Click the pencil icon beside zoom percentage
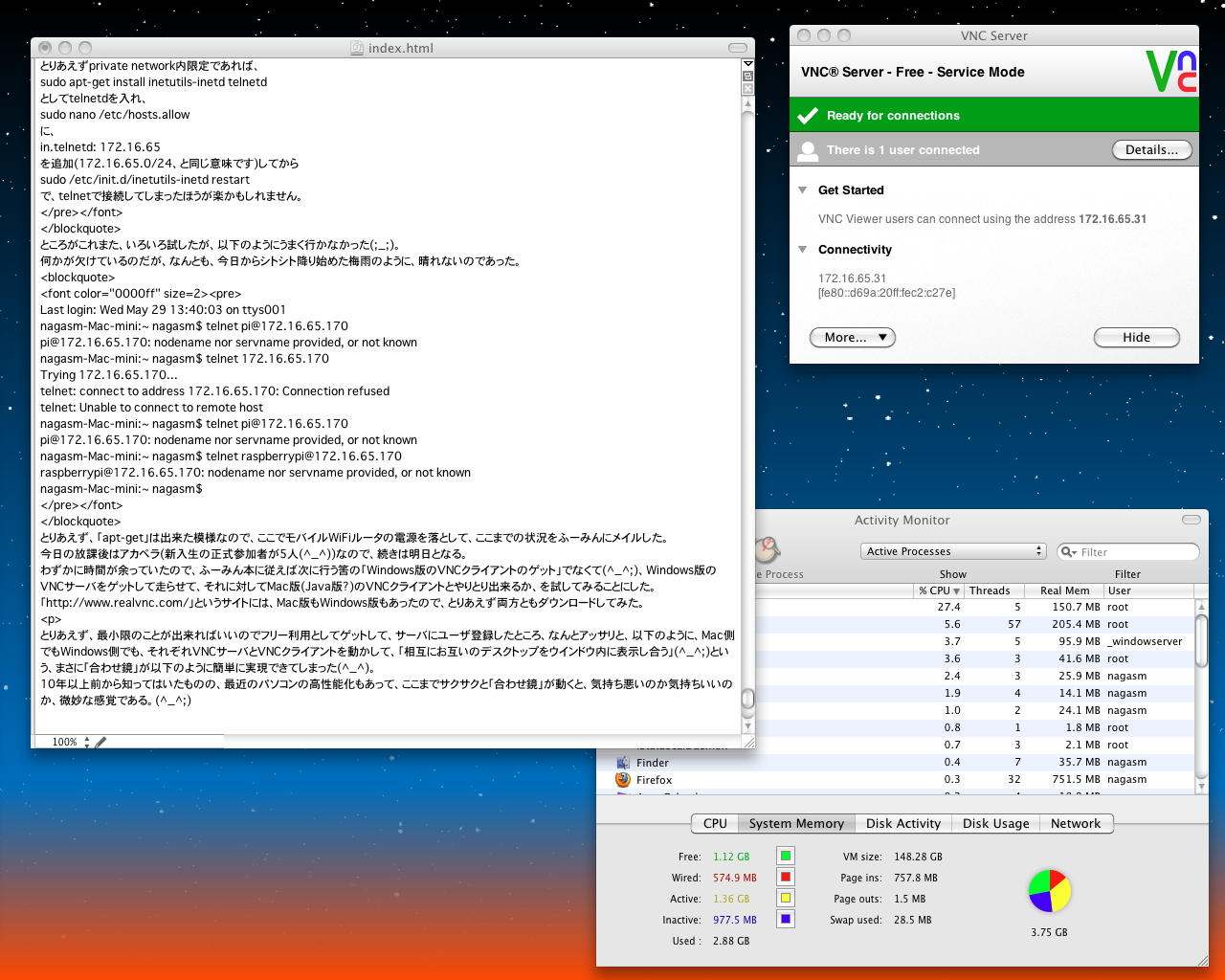The width and height of the screenshot is (1225, 980). 100,742
